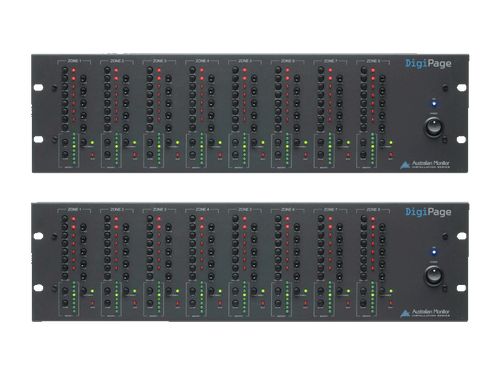Screen dimensions: 500x375
Task: Click the red busy LED of Zone 7, top unit
Action: [348, 155]
